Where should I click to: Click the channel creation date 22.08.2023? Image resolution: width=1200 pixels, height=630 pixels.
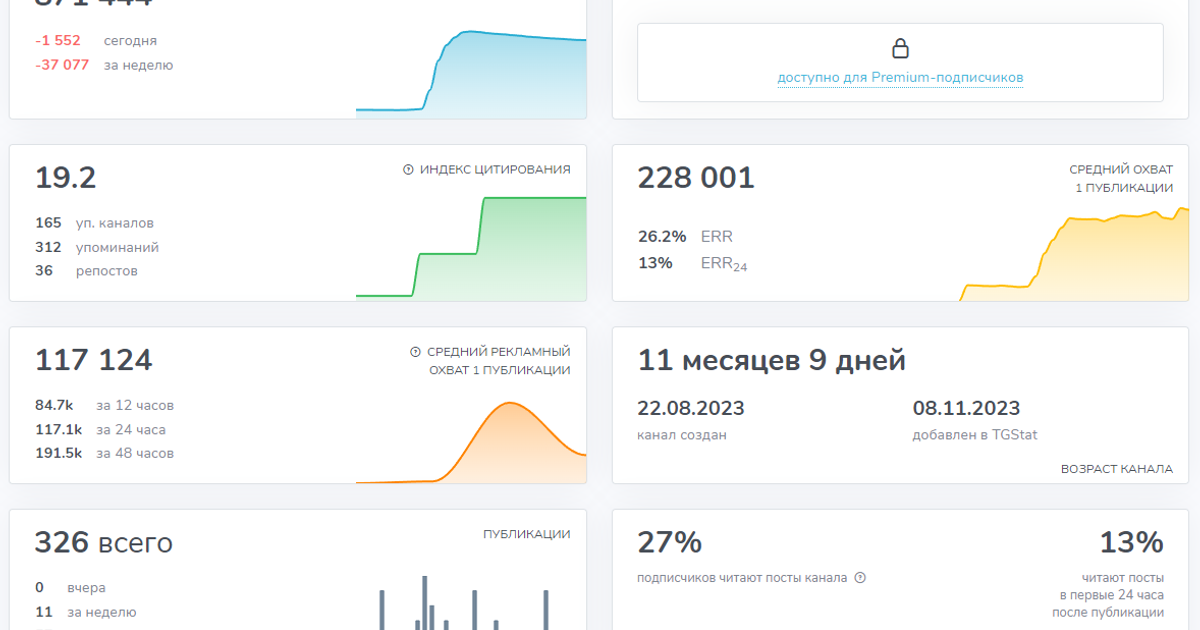click(691, 408)
